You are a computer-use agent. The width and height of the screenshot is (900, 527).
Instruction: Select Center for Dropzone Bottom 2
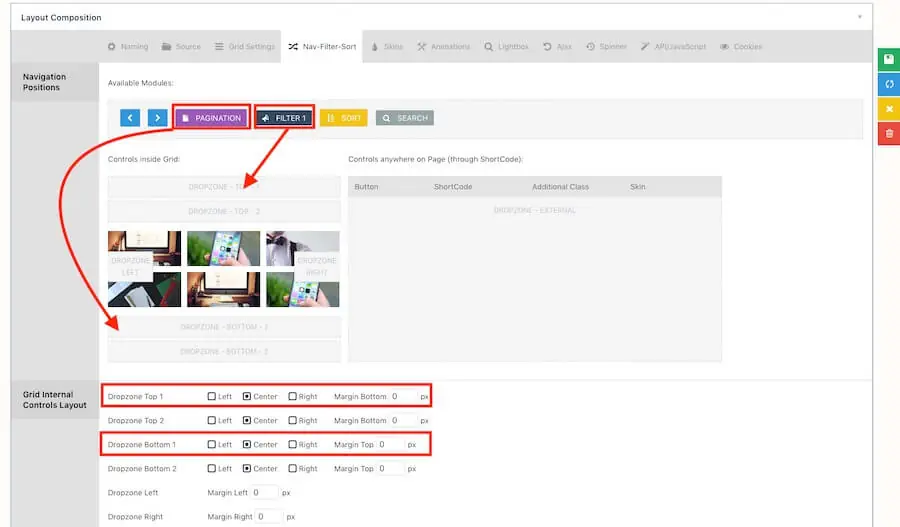click(x=247, y=468)
